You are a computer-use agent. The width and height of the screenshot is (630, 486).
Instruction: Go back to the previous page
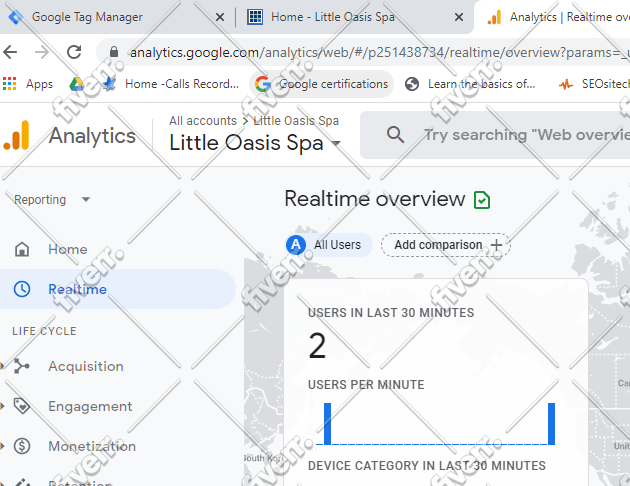point(10,52)
